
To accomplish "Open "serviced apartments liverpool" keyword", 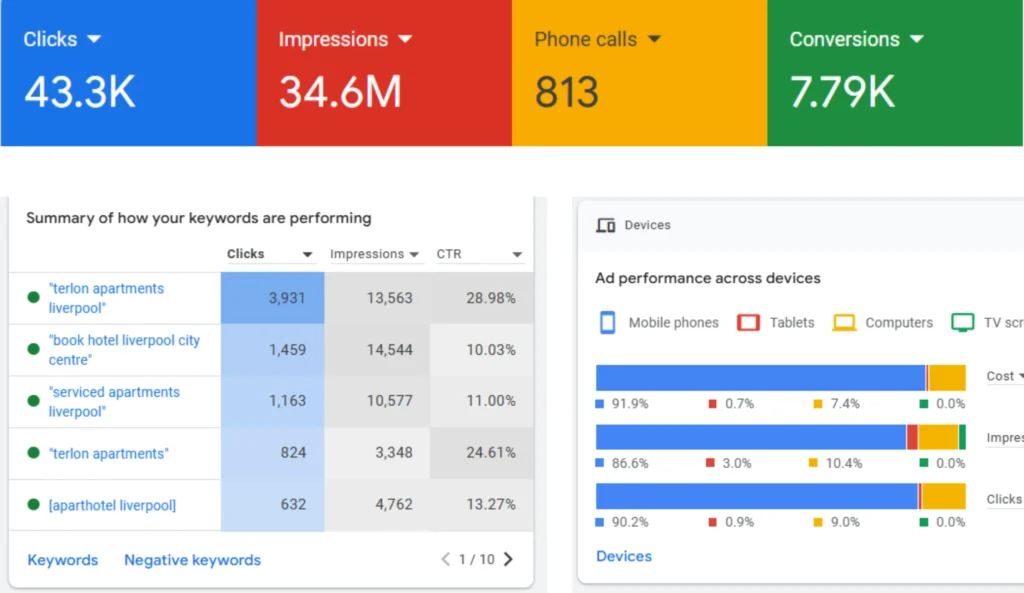I will point(114,401).
